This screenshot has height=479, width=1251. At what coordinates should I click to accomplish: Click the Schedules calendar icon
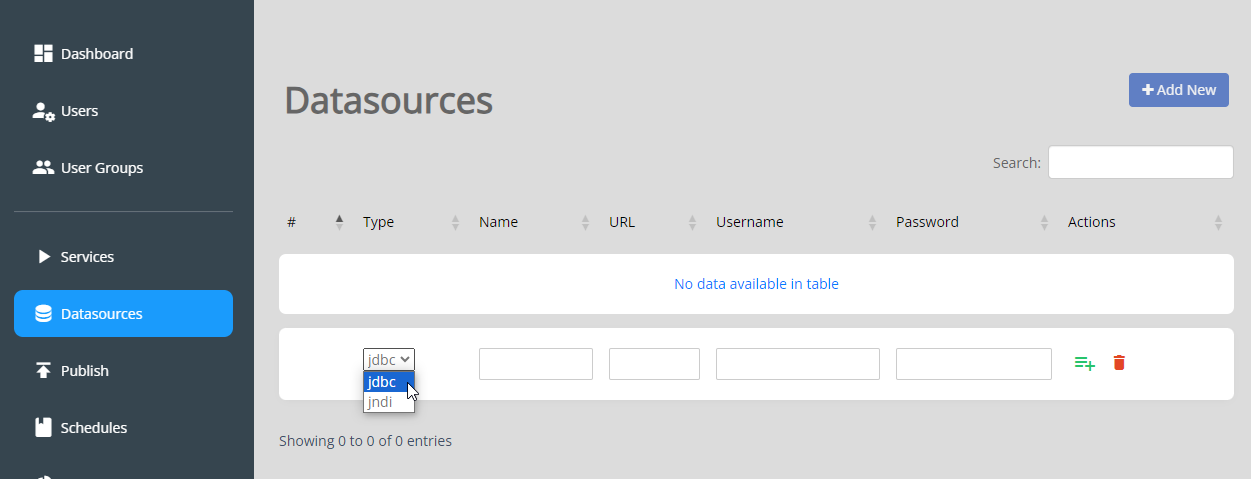[x=43, y=428]
